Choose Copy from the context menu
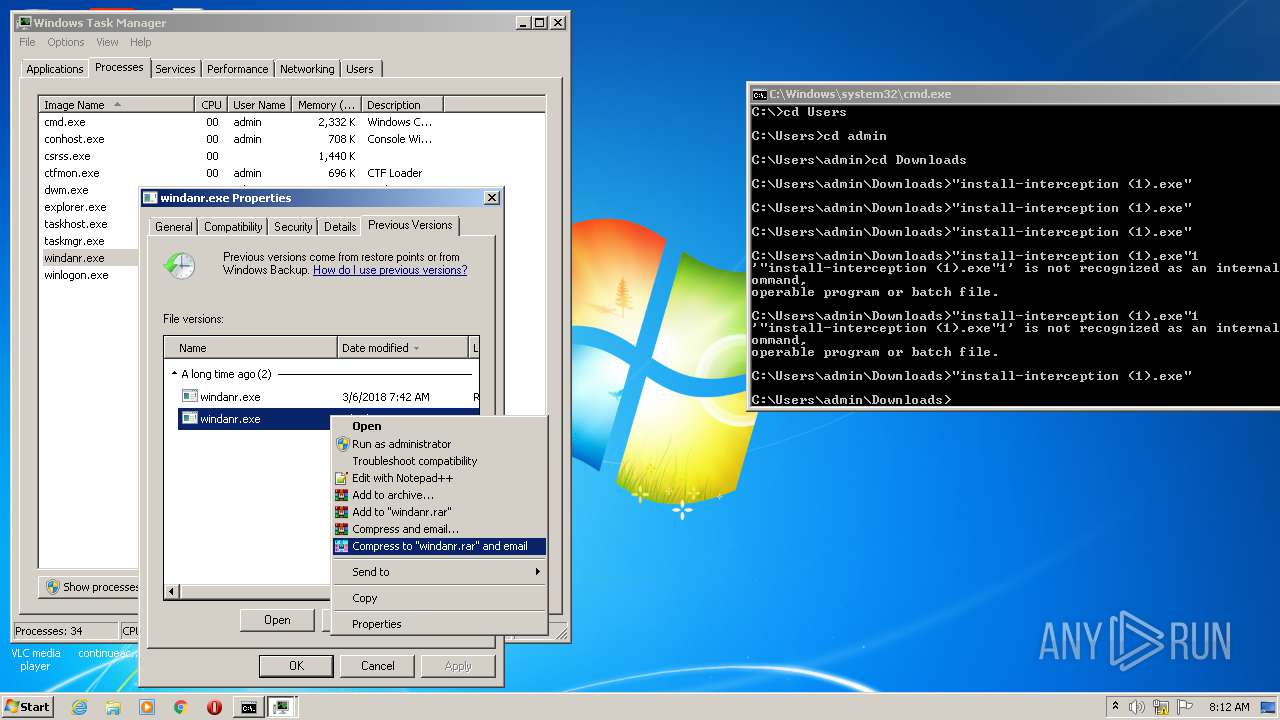 [440, 598]
